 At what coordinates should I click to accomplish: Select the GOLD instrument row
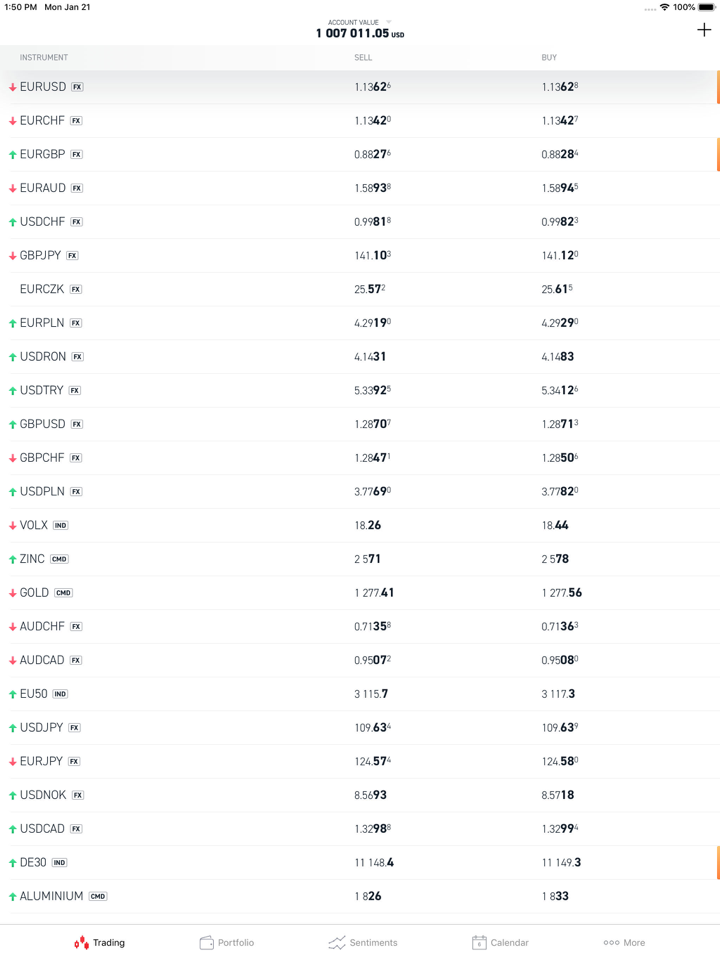point(35,592)
